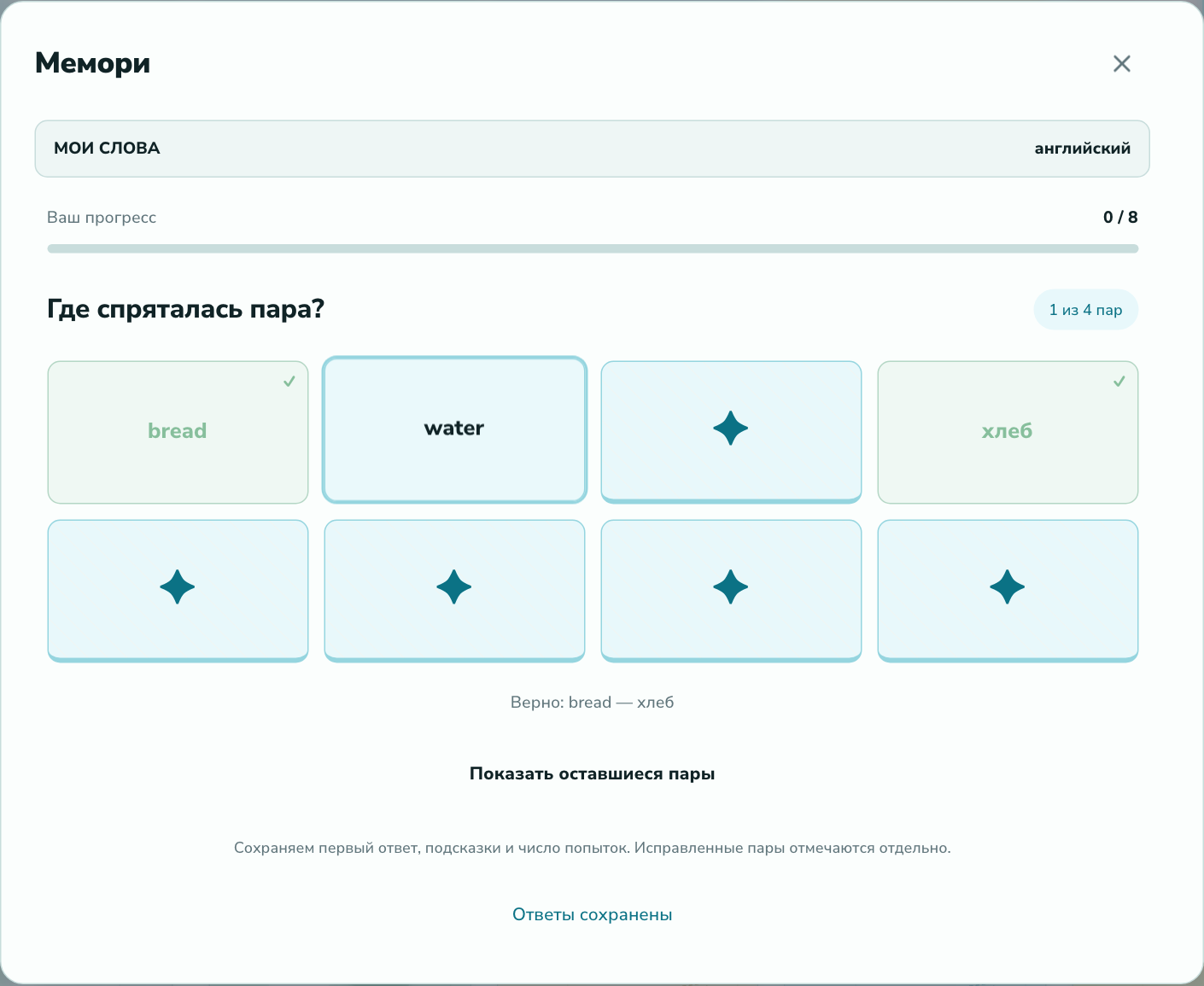Click the Ответы сохранены status text
The image size is (1204, 986).
coord(593,914)
